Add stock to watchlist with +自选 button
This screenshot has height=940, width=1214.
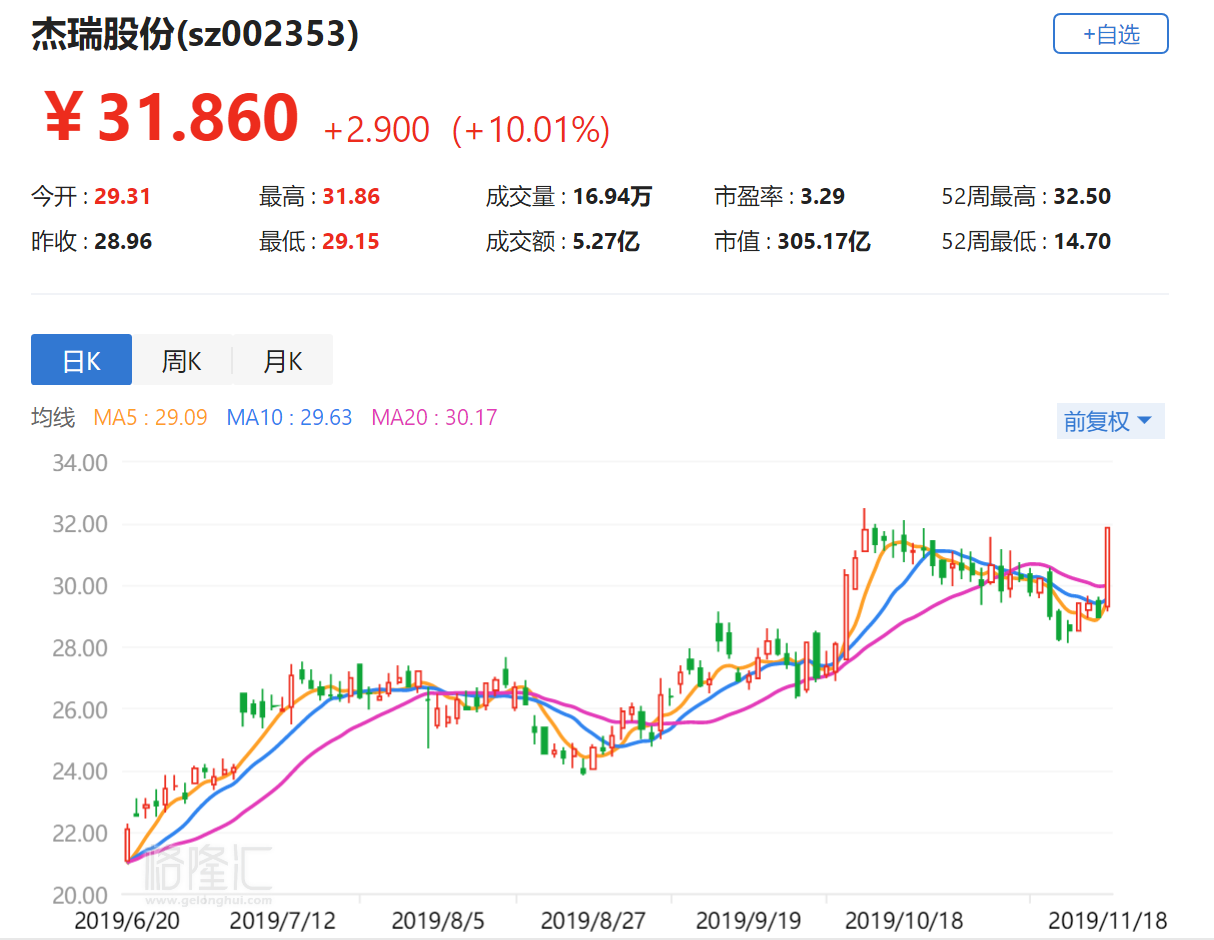(x=1110, y=34)
